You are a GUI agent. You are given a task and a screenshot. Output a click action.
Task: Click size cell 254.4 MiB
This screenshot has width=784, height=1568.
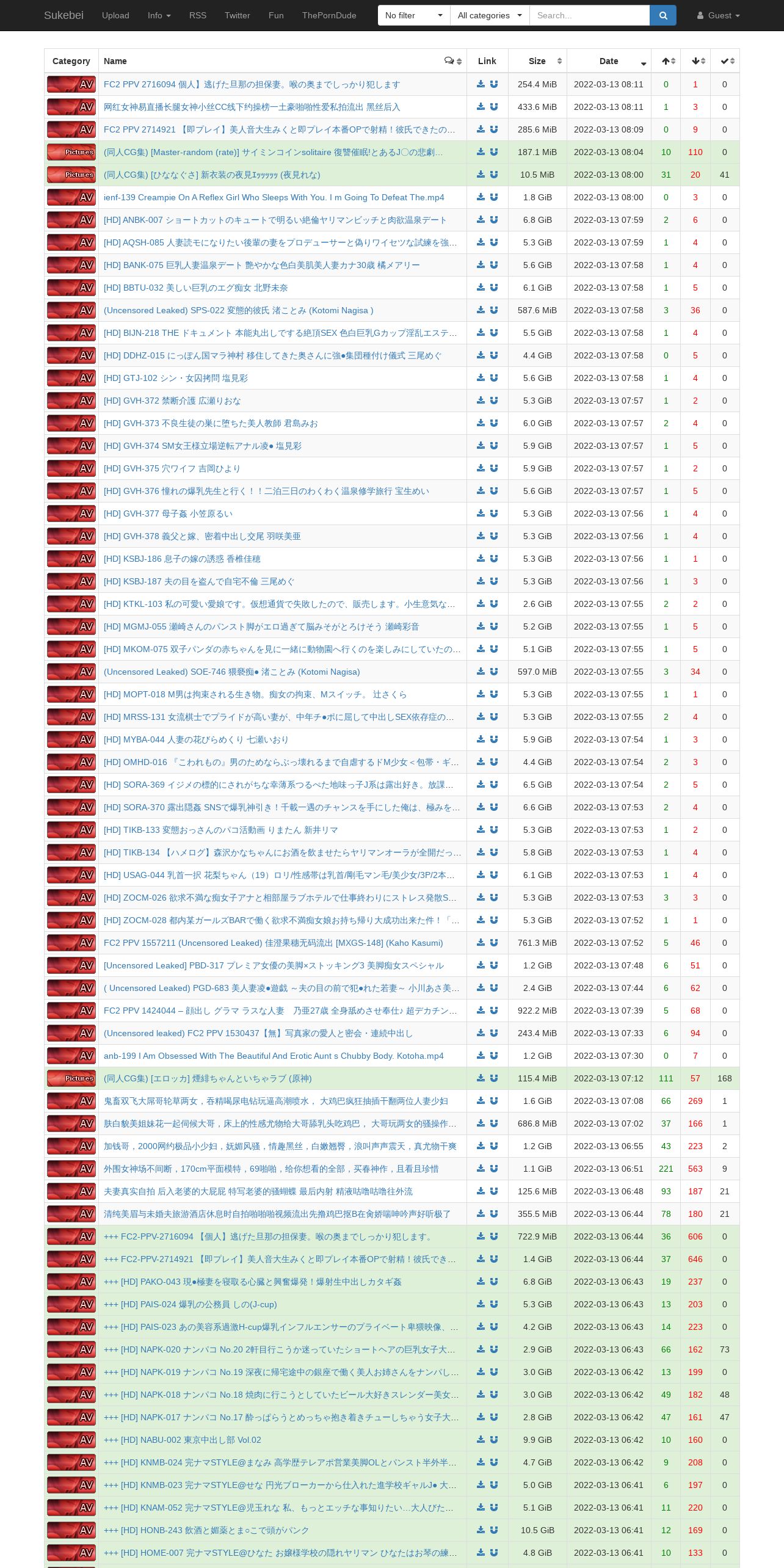coord(537,84)
